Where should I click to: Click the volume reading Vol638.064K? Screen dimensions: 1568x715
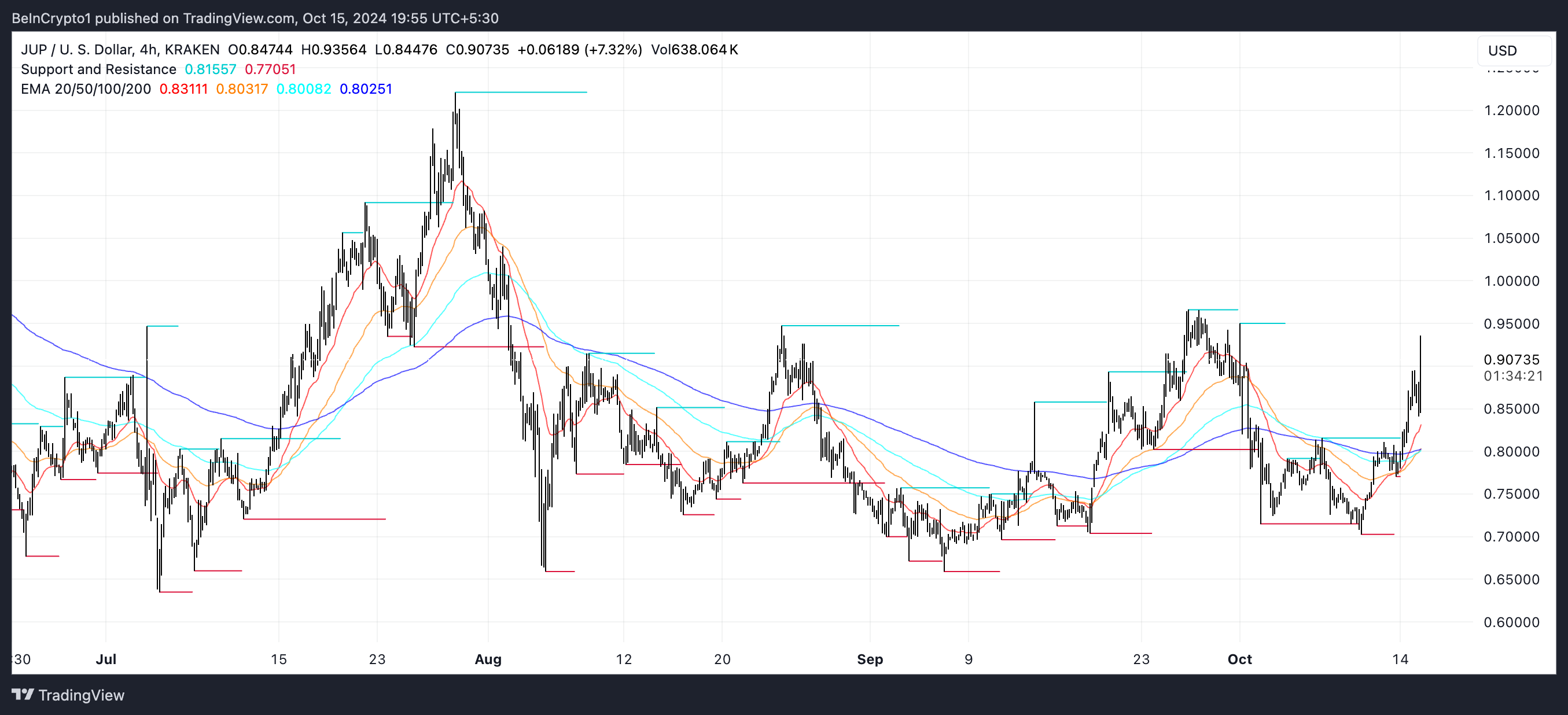[x=695, y=50]
